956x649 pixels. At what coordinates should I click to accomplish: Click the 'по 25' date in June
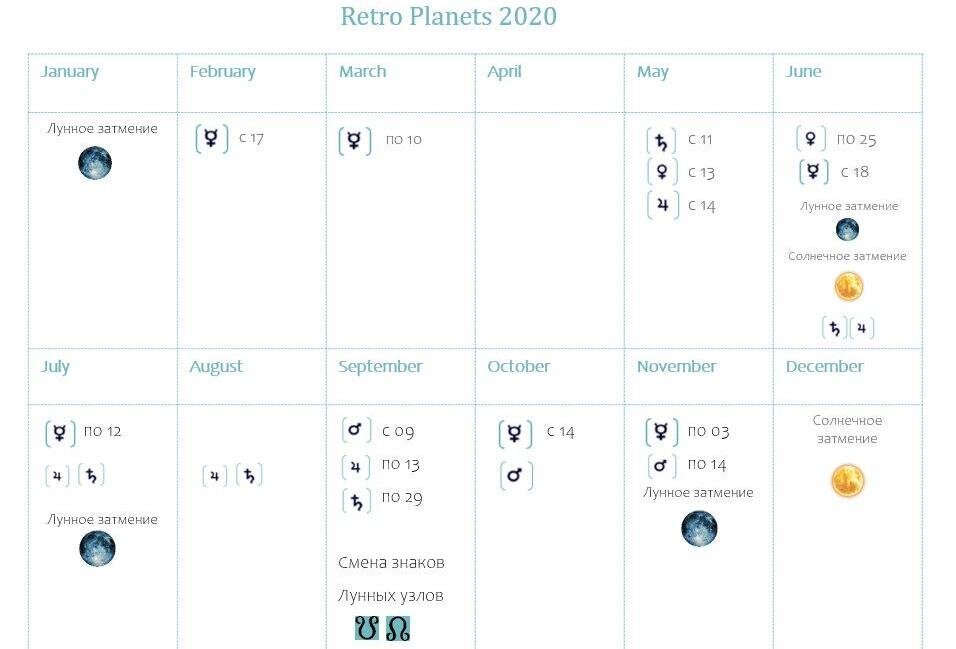856,140
